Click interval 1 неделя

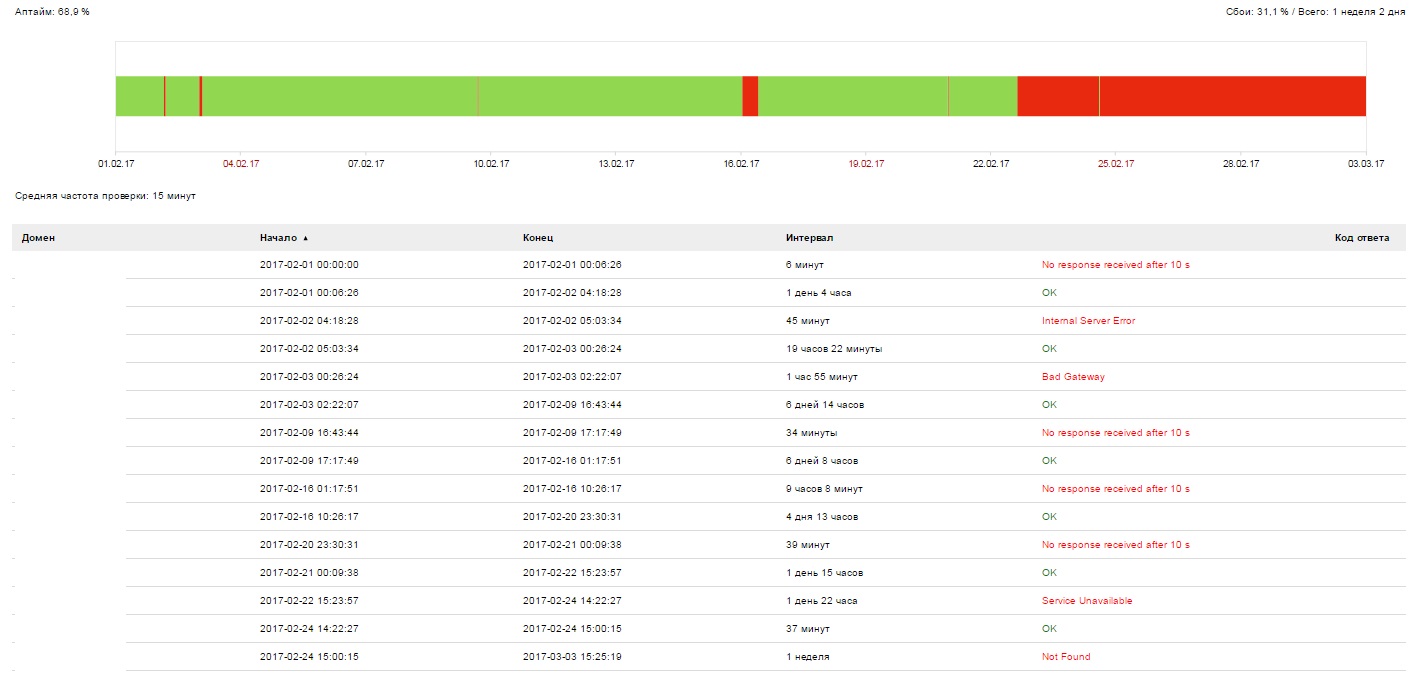pos(807,657)
